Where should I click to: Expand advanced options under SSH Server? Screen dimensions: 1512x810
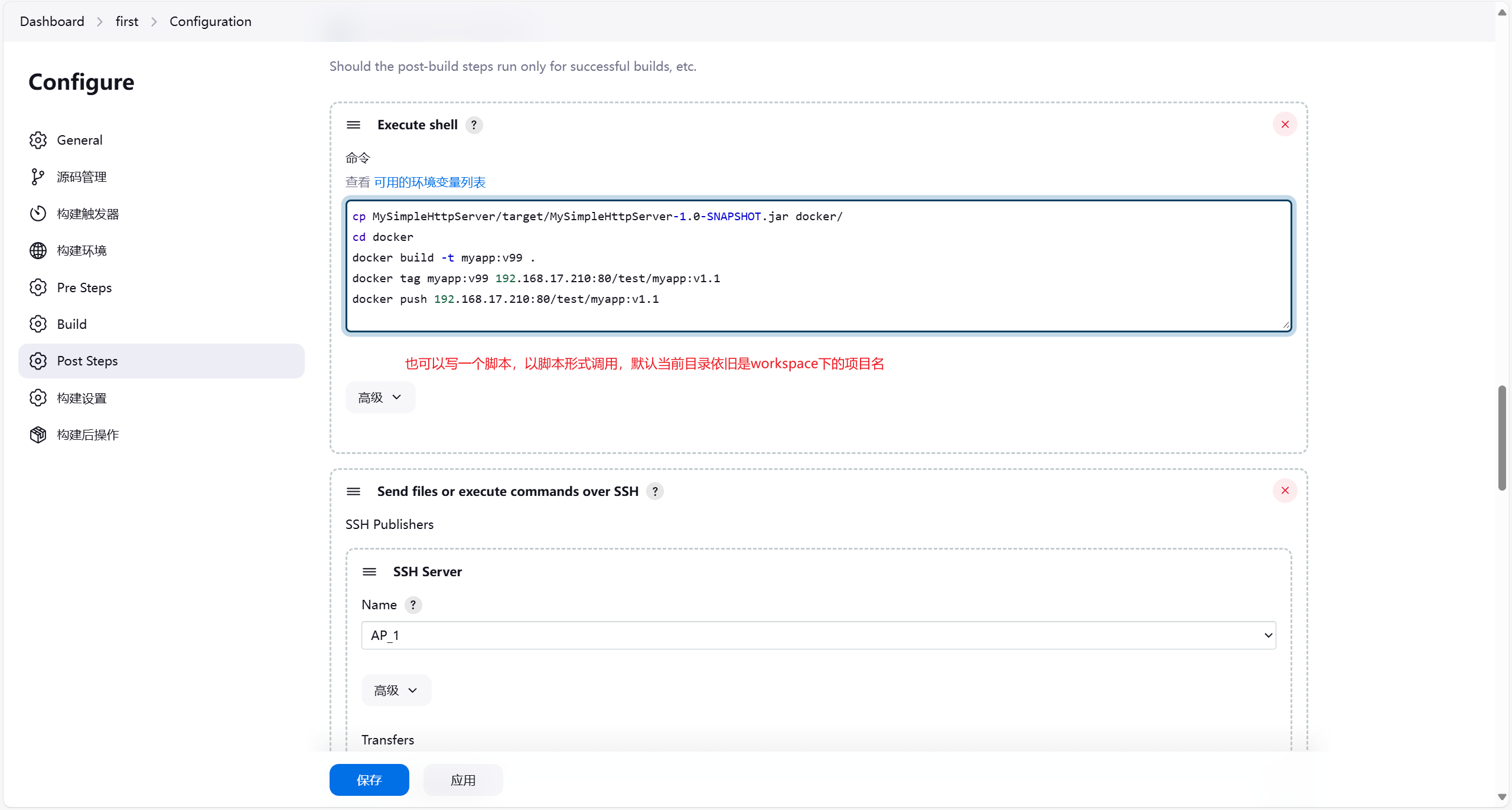click(396, 690)
